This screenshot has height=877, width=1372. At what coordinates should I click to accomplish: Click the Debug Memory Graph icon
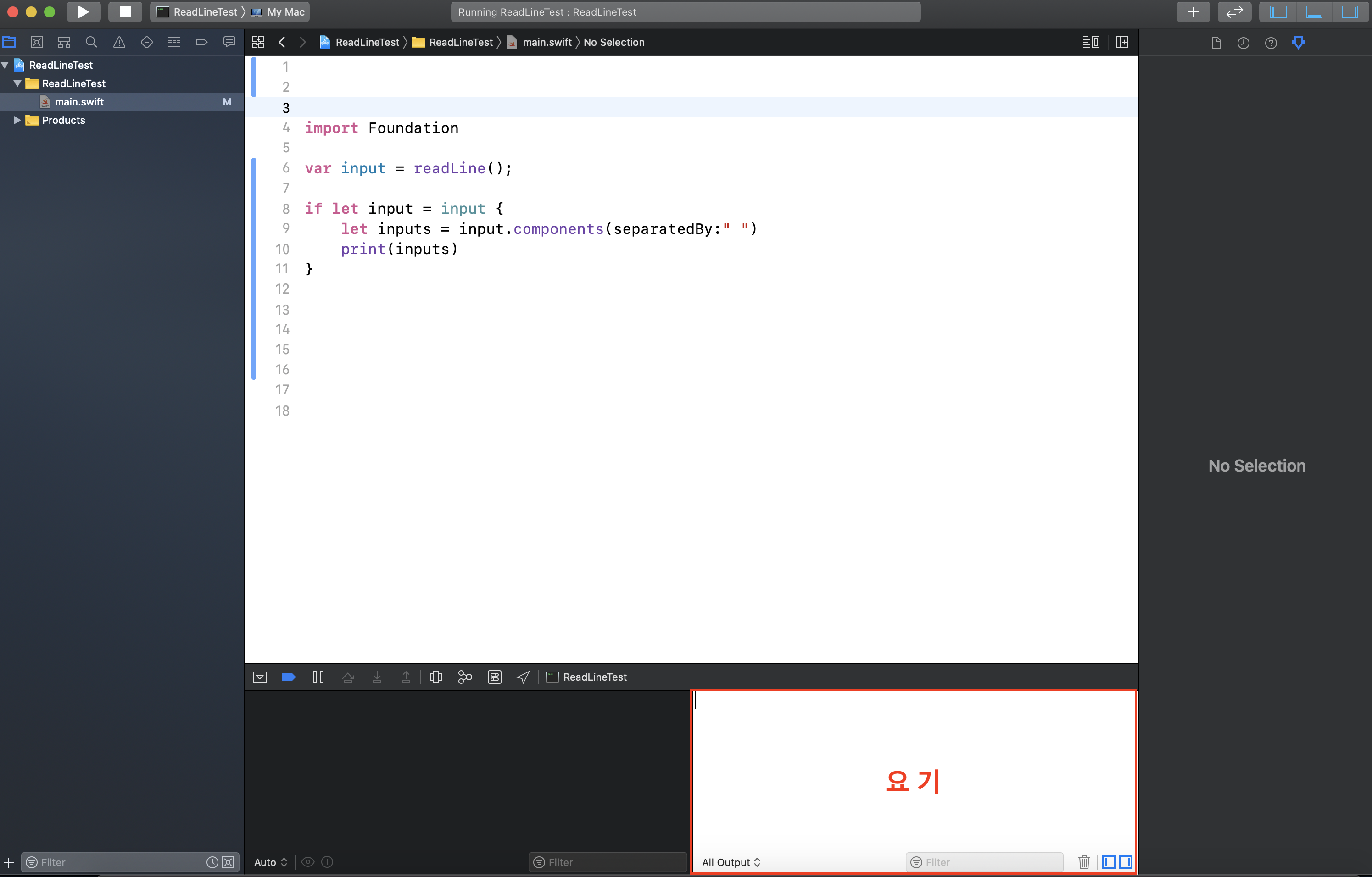[465, 677]
